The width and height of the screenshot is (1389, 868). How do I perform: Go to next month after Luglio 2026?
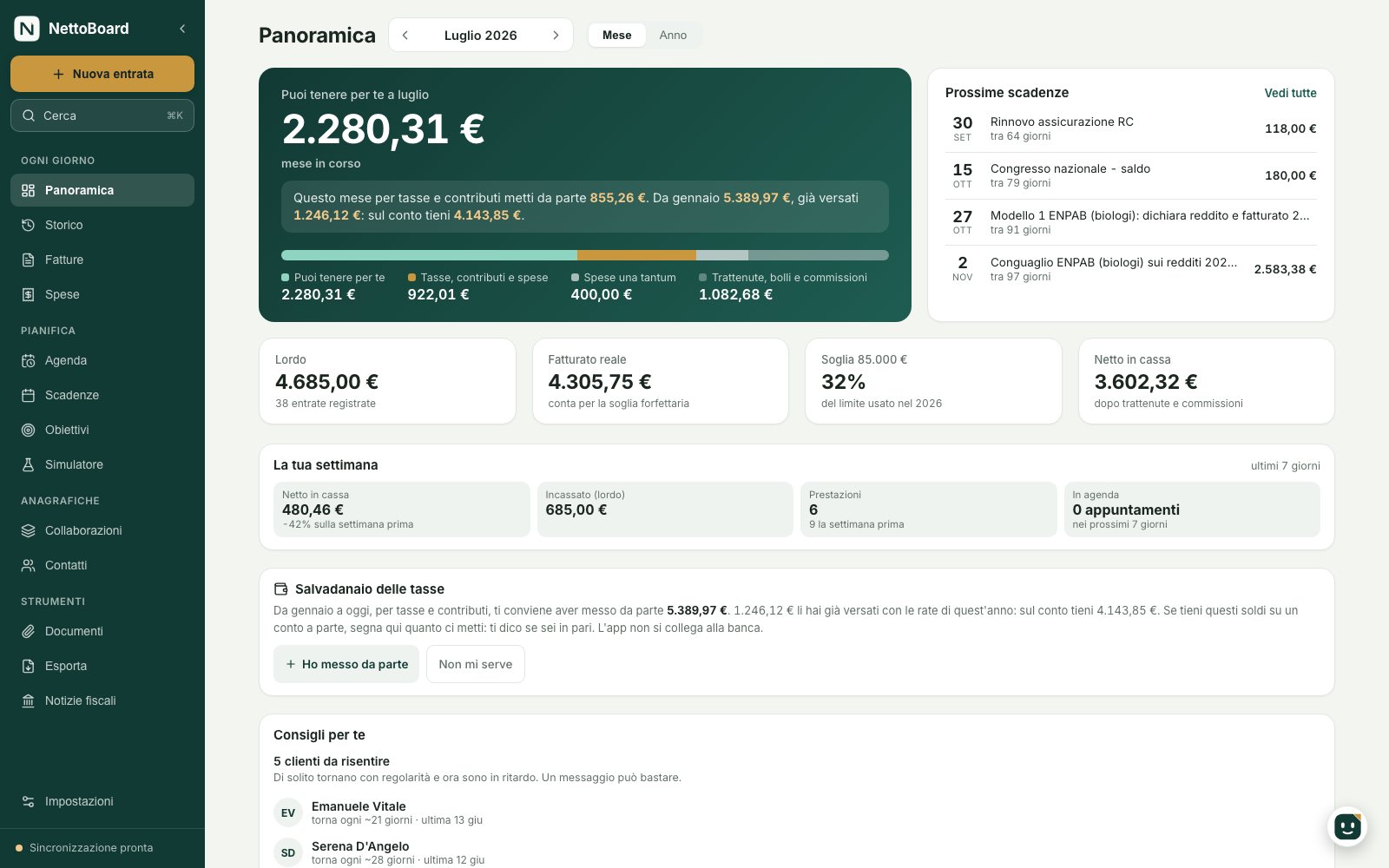[556, 36]
